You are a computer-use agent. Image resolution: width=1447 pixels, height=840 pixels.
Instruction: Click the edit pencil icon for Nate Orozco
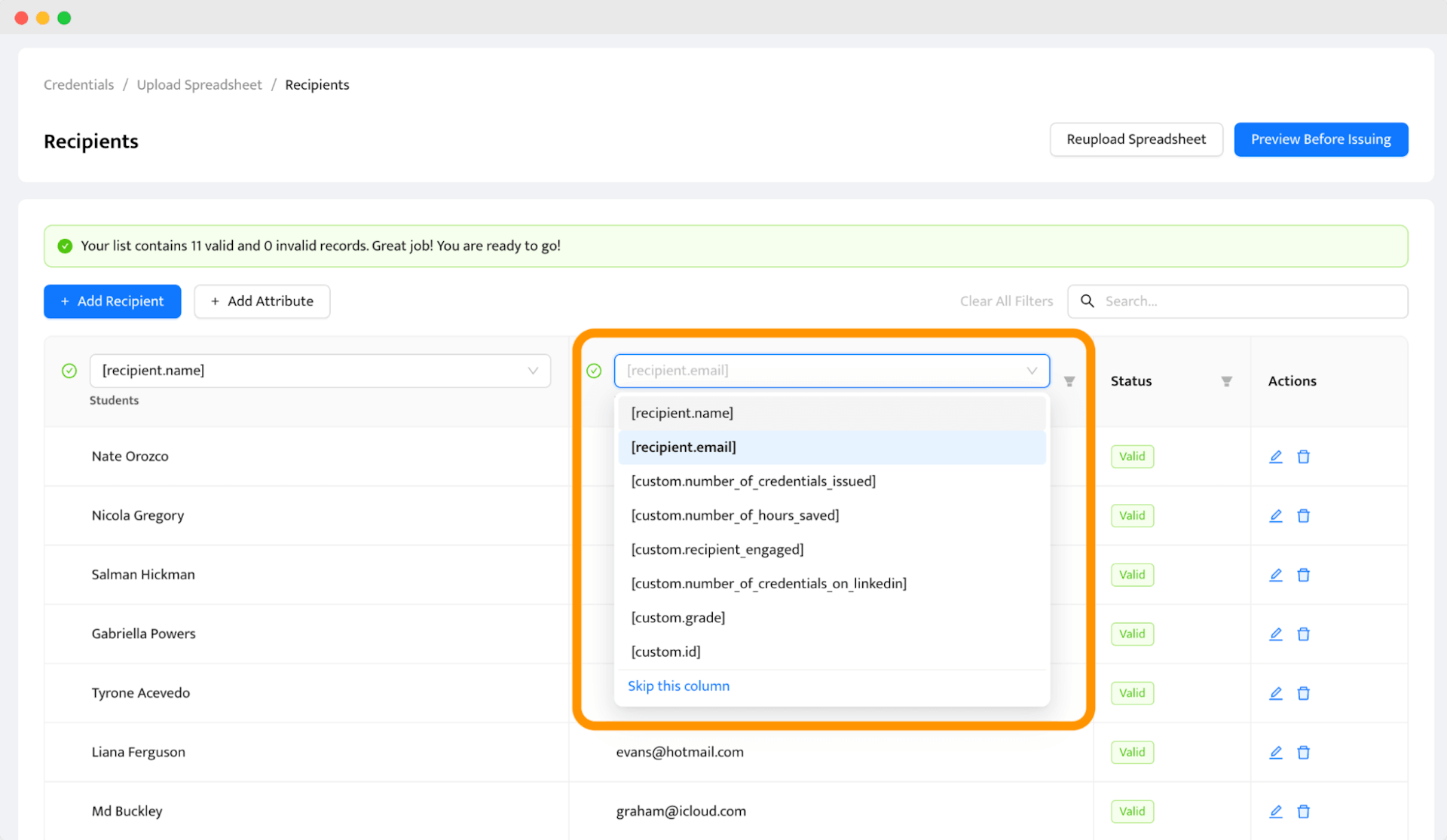point(1276,456)
